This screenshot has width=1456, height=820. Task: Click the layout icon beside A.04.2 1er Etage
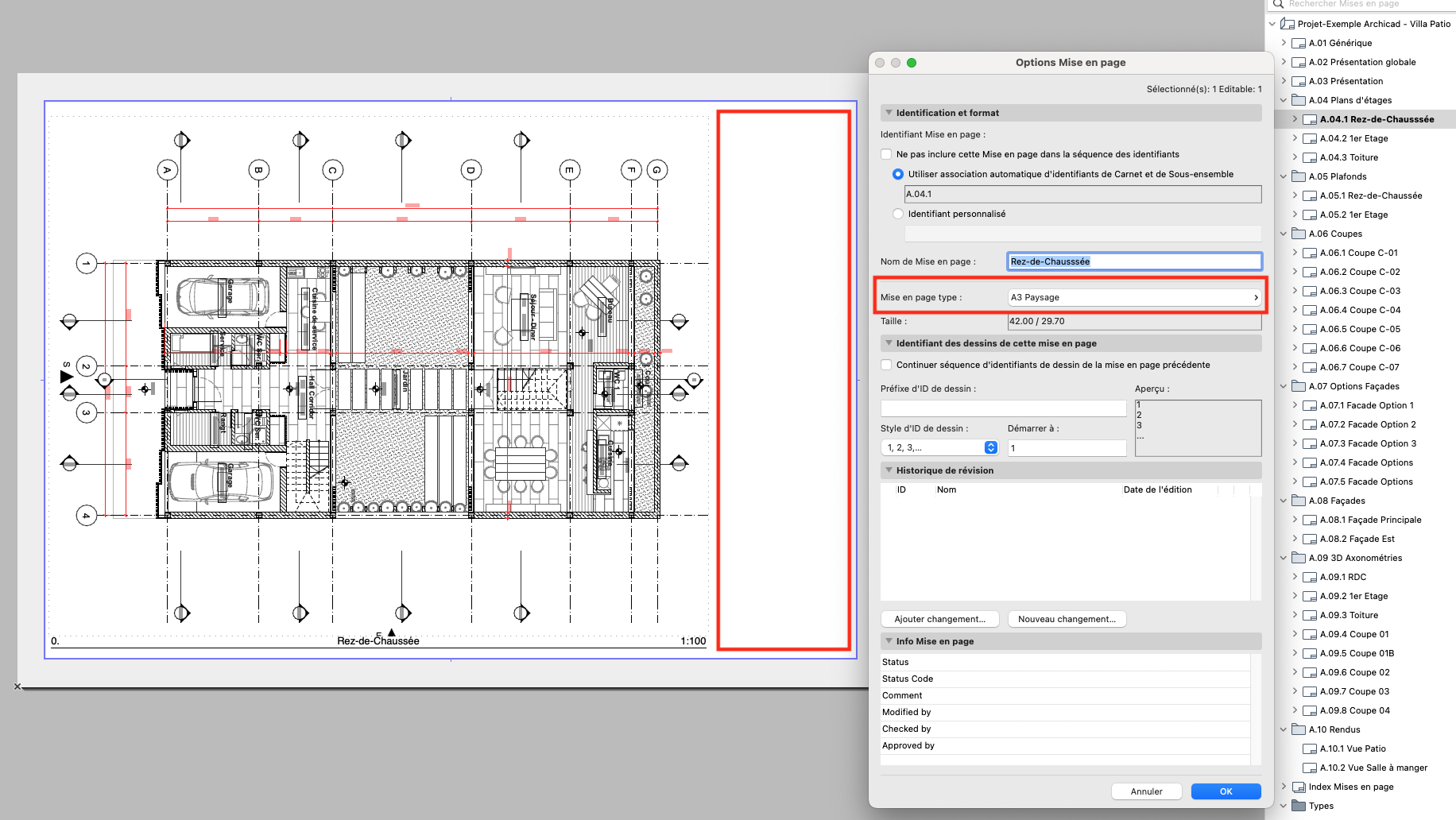(x=1310, y=138)
